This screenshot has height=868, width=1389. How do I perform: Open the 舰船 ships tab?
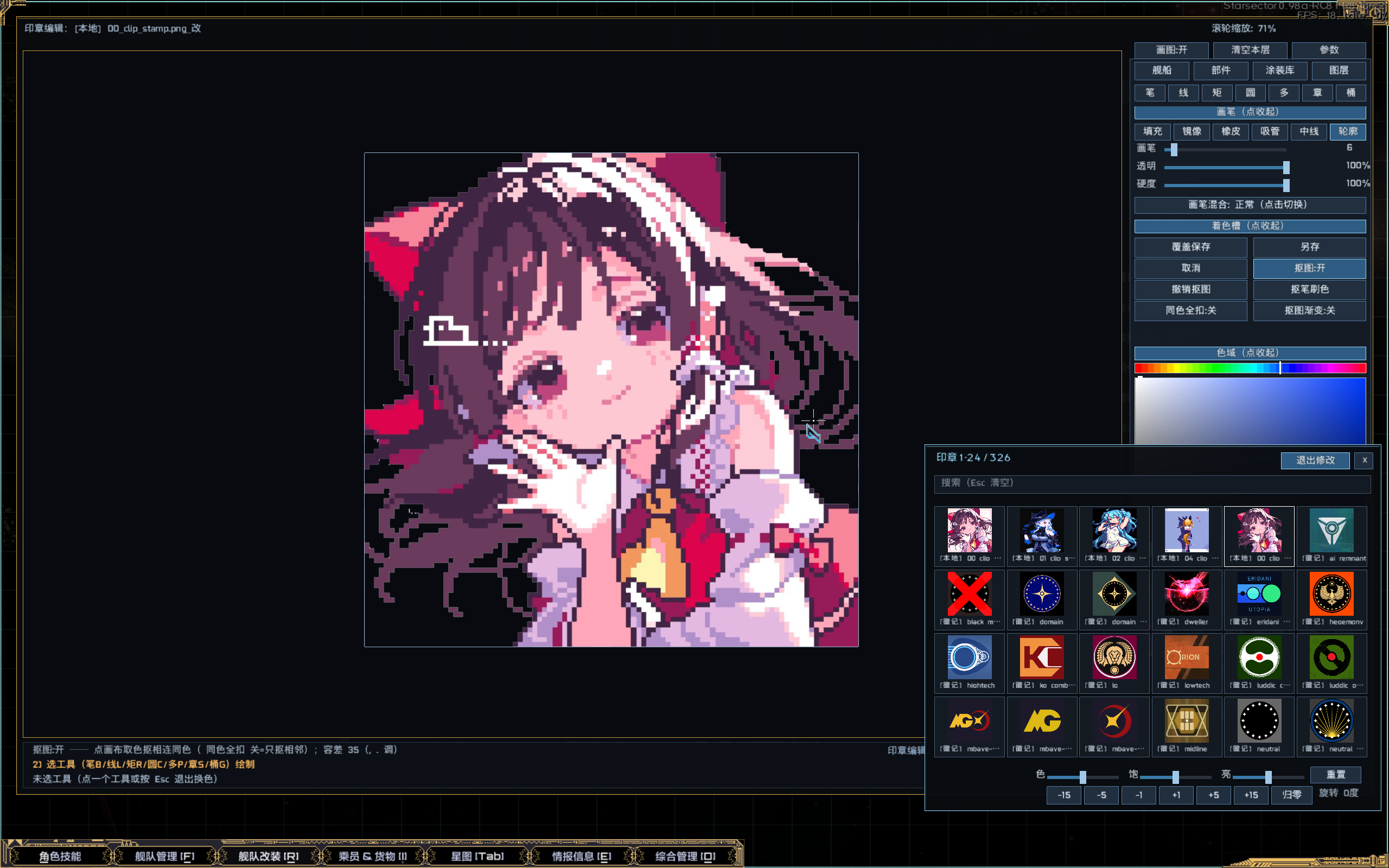coord(1162,71)
